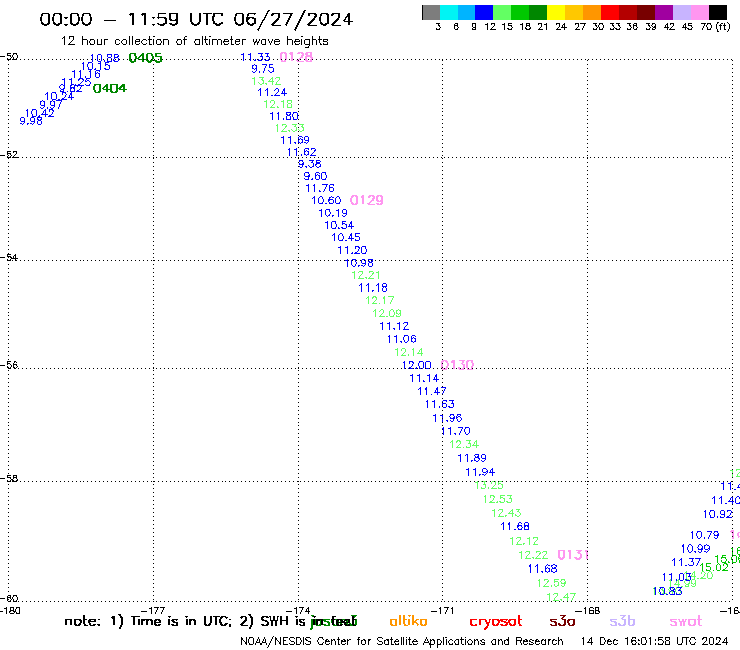Click the wave height value 9.60
This screenshot has height=650, width=740.
[315, 176]
